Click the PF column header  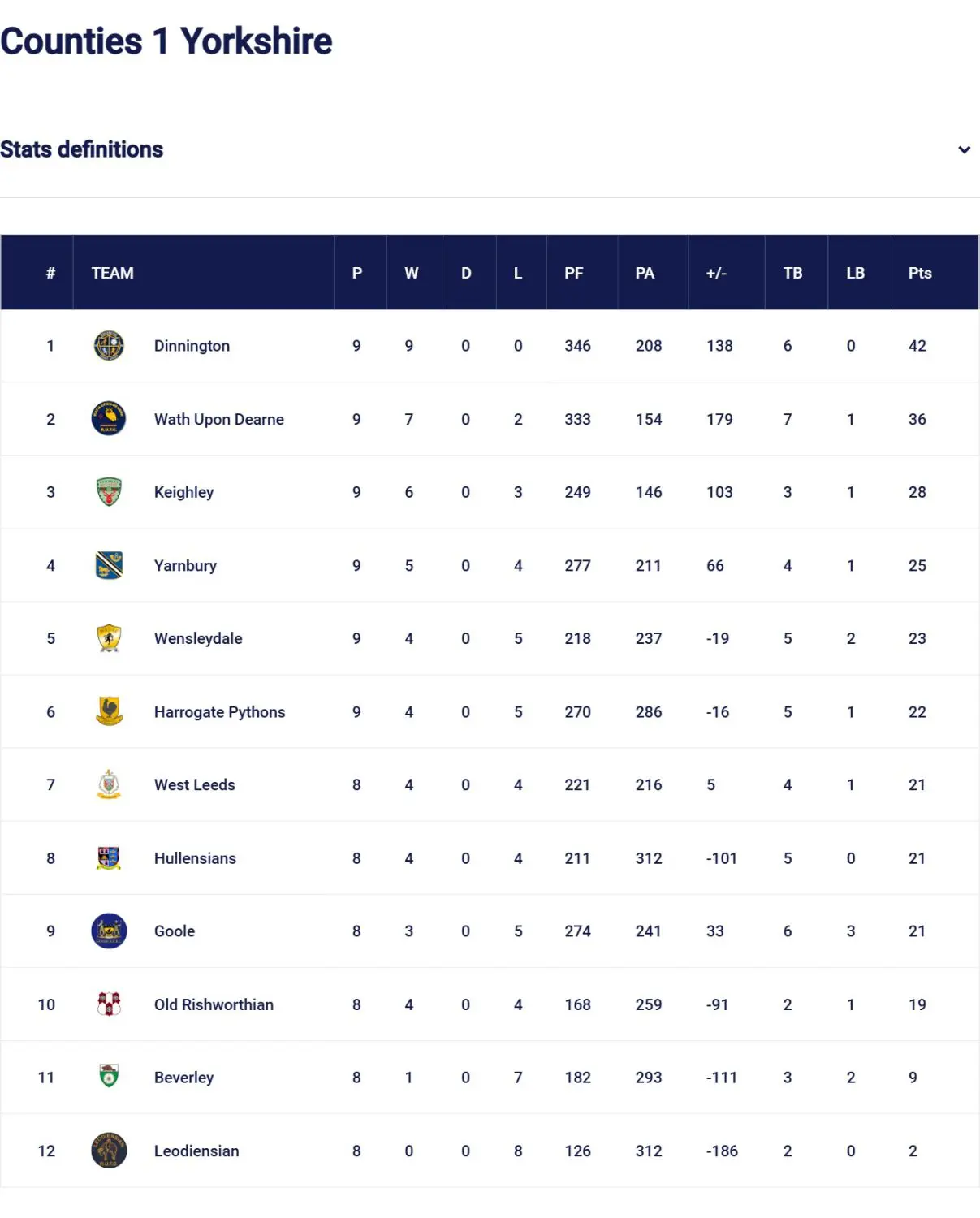(573, 274)
